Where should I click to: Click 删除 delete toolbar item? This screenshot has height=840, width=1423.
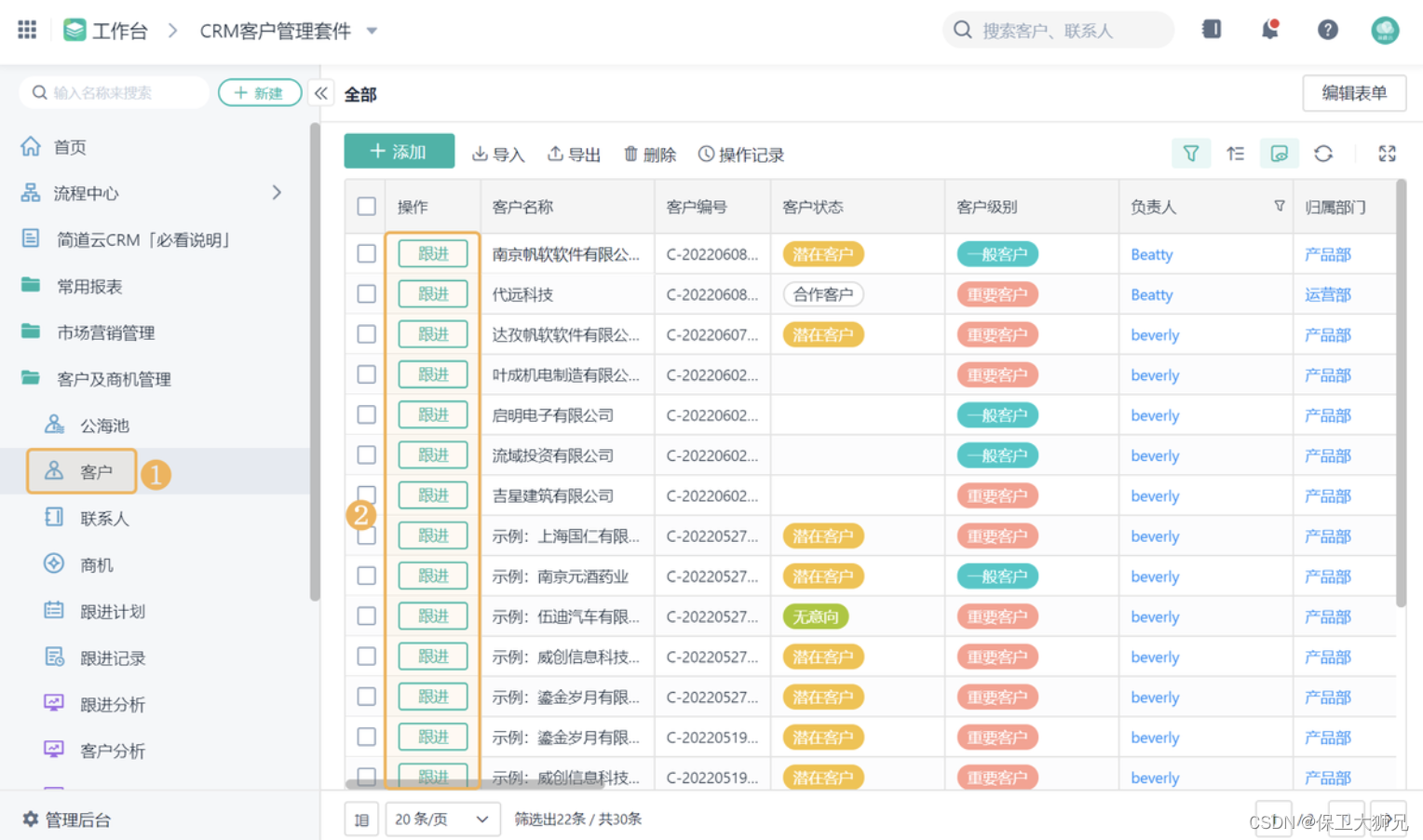tap(650, 155)
